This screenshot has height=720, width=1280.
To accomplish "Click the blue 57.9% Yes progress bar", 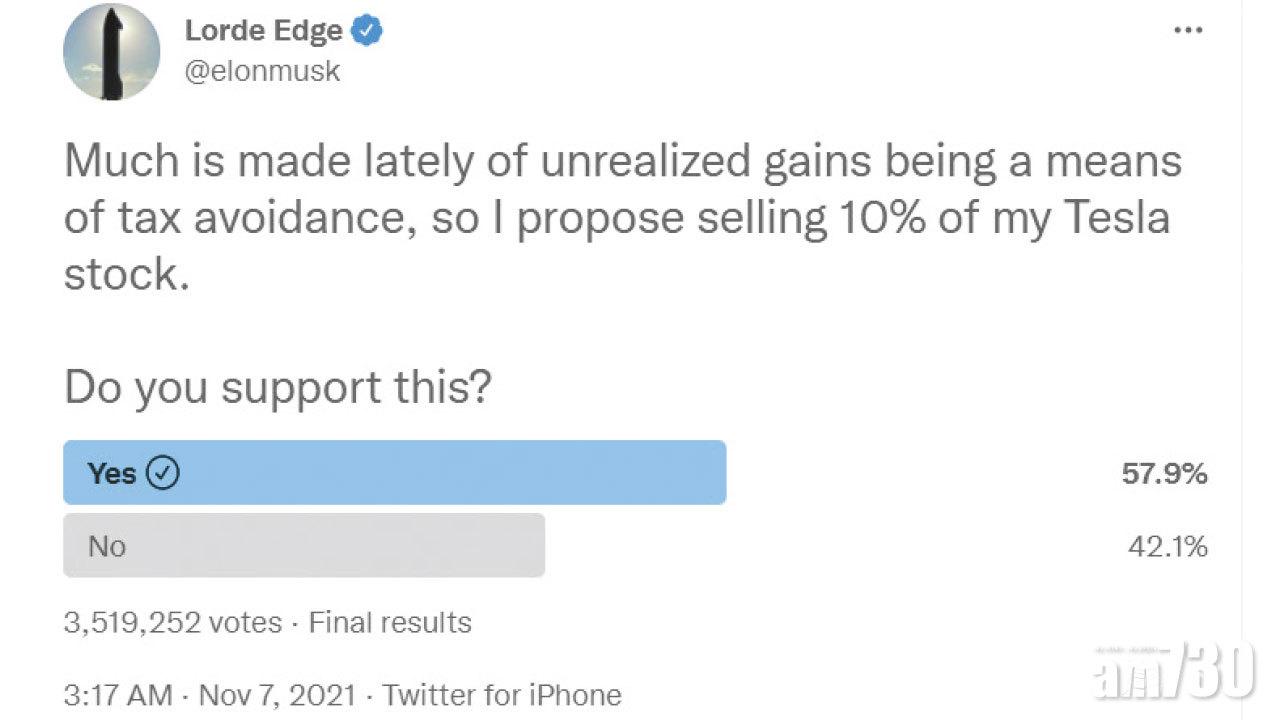I will coord(395,472).
